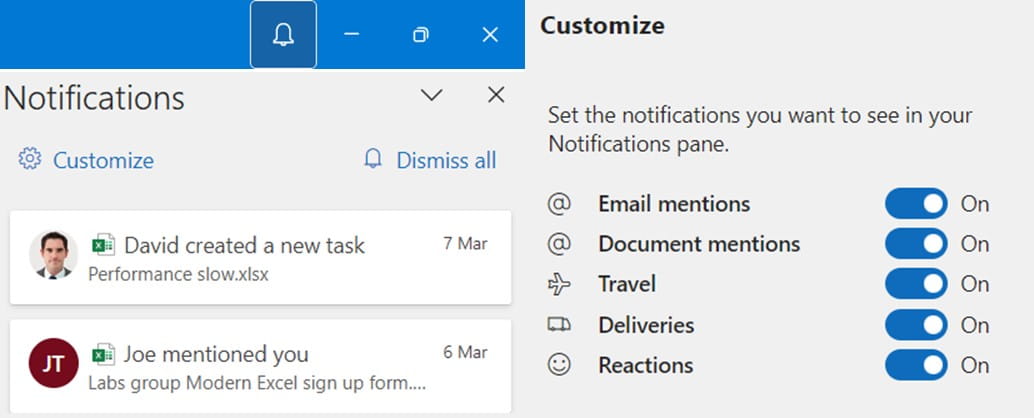The width and height of the screenshot is (1034, 418).
Task: Click Excel icon in Joe's notification
Action: pos(103,354)
